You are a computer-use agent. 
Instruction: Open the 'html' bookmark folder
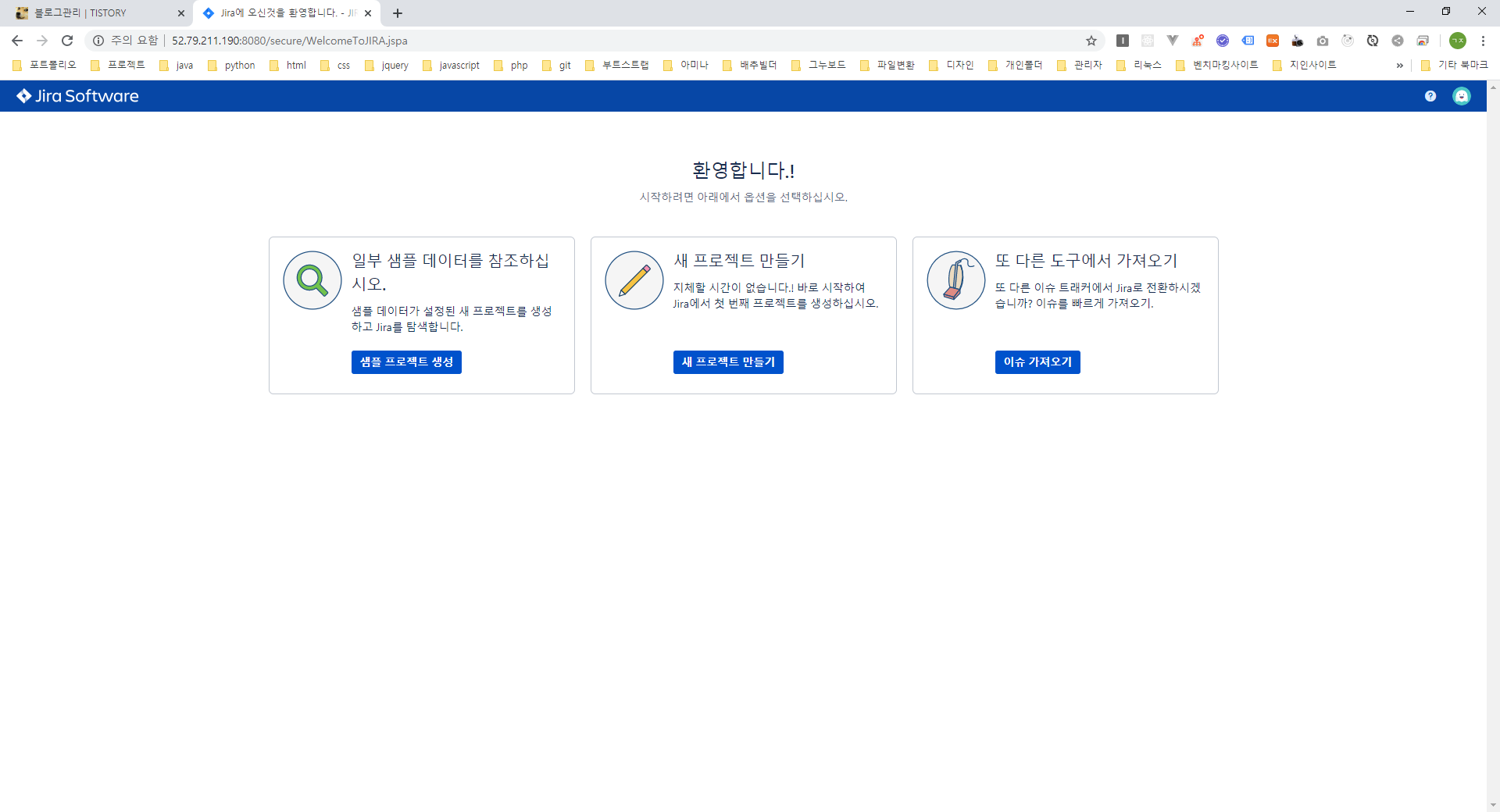[x=287, y=66]
